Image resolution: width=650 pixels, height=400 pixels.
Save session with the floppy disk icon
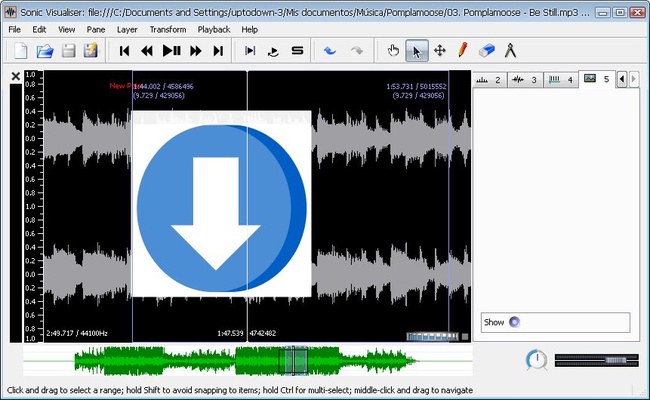click(68, 51)
